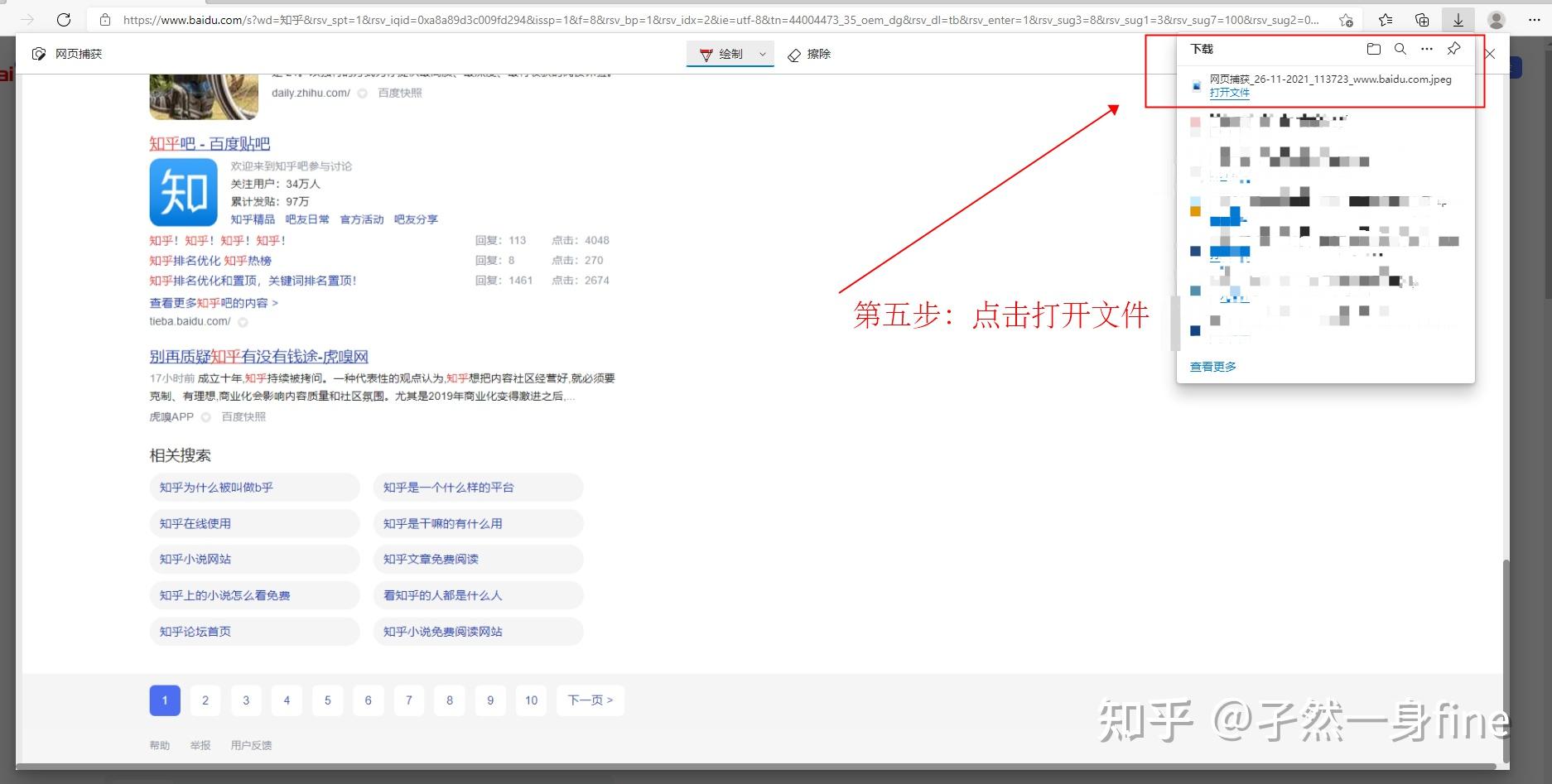The height and width of the screenshot is (784, 1552).
Task: Open the 知乎排名优化和置顶 post
Action: click(253, 281)
